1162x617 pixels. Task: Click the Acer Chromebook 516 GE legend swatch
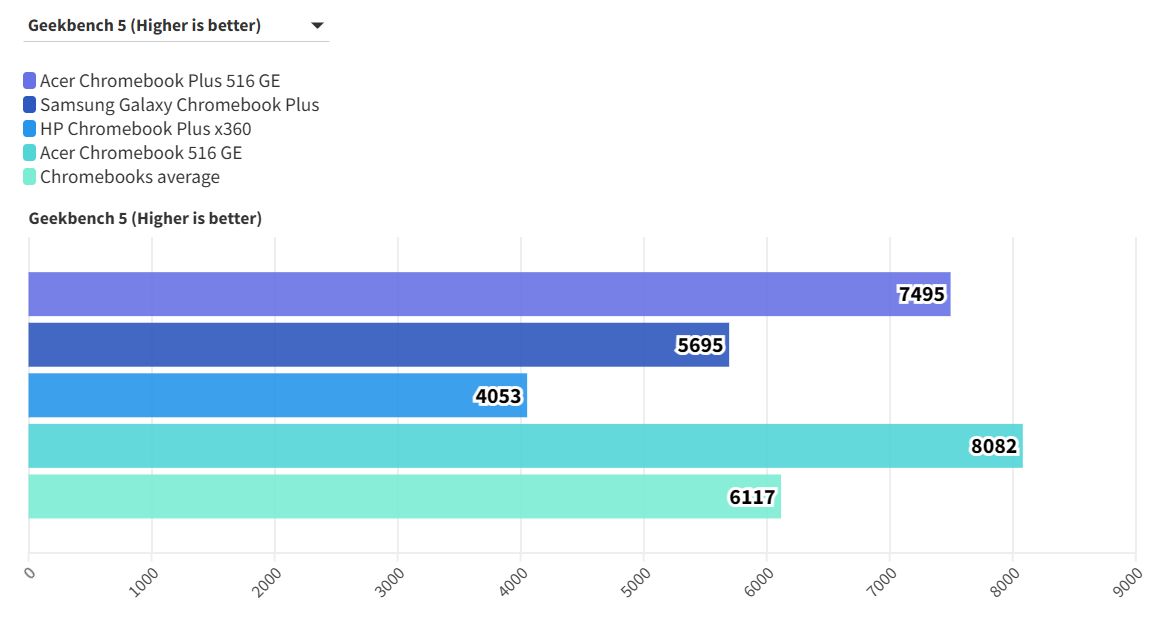pyautogui.click(x=30, y=153)
